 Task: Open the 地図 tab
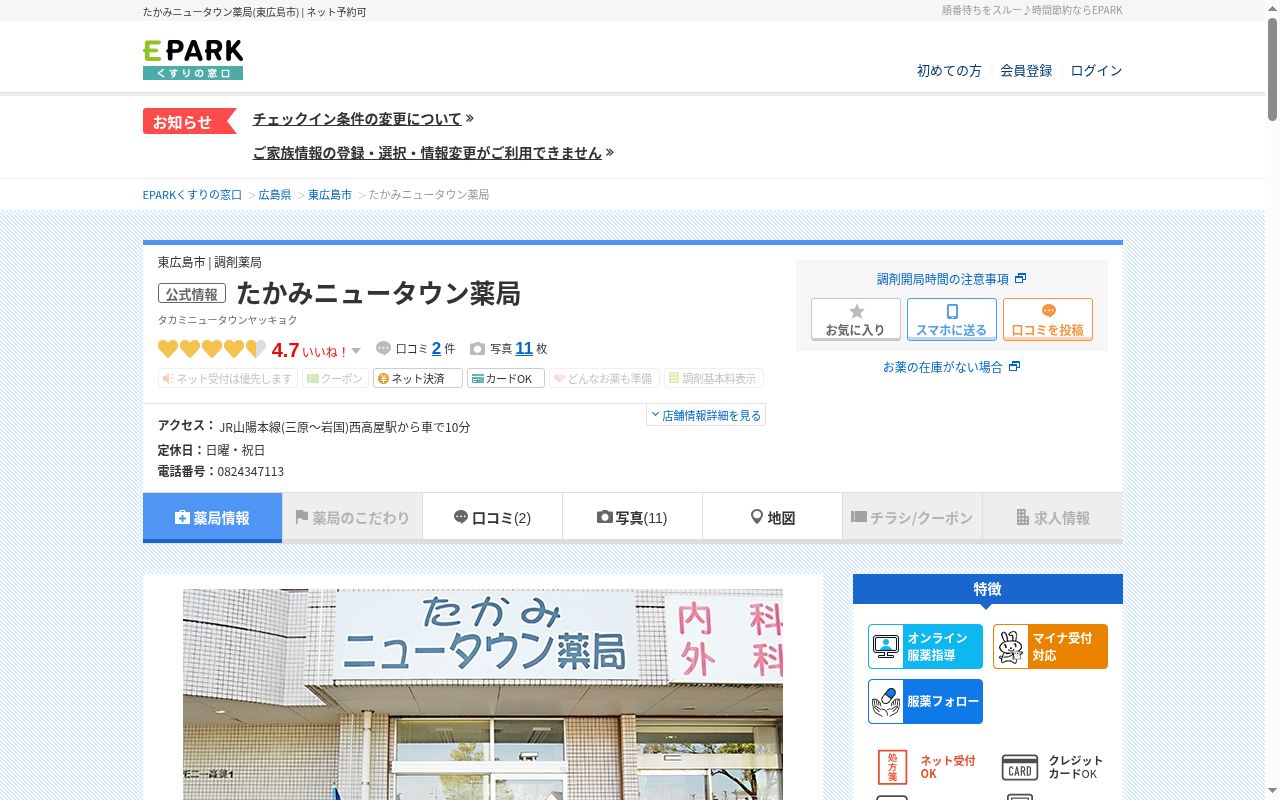(772, 518)
